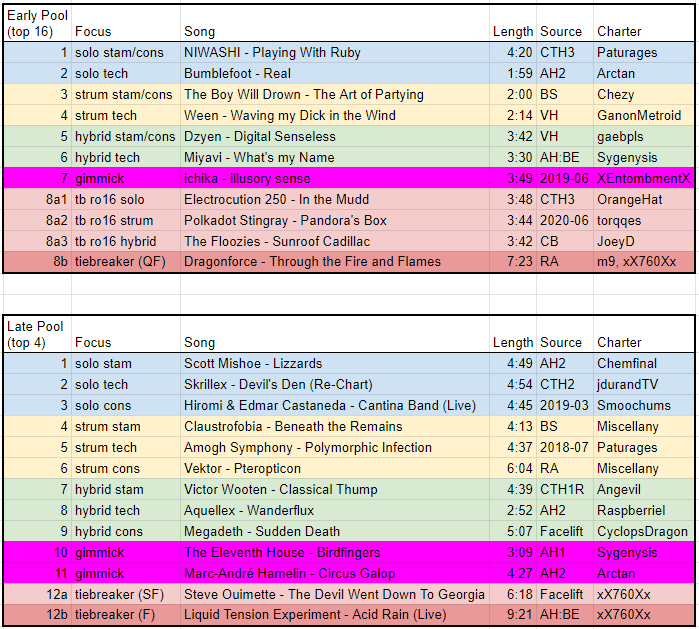699x629 pixels.
Task: Select the focus cell 'tb ro16 hybrid'
Action: pos(126,241)
